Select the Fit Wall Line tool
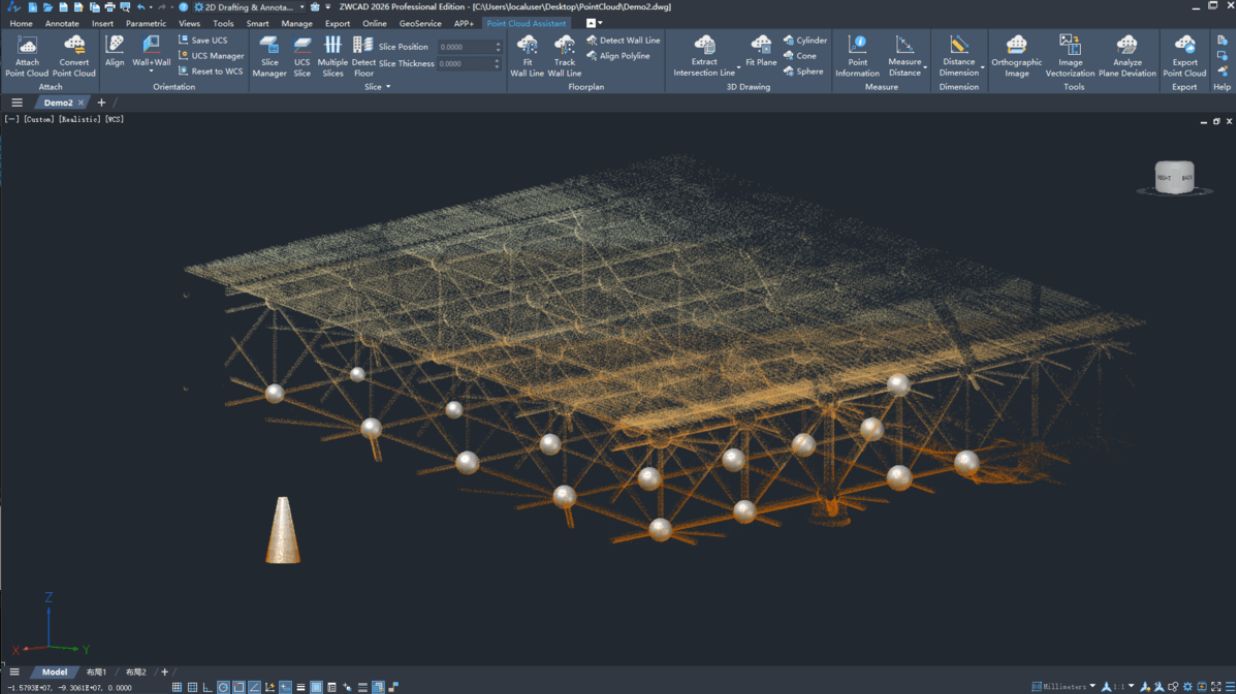Screen dimensions: 1236x694 coord(527,45)
